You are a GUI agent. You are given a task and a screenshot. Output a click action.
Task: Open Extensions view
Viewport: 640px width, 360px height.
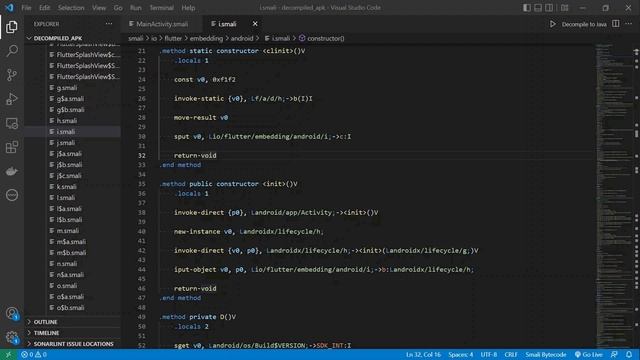(12, 147)
